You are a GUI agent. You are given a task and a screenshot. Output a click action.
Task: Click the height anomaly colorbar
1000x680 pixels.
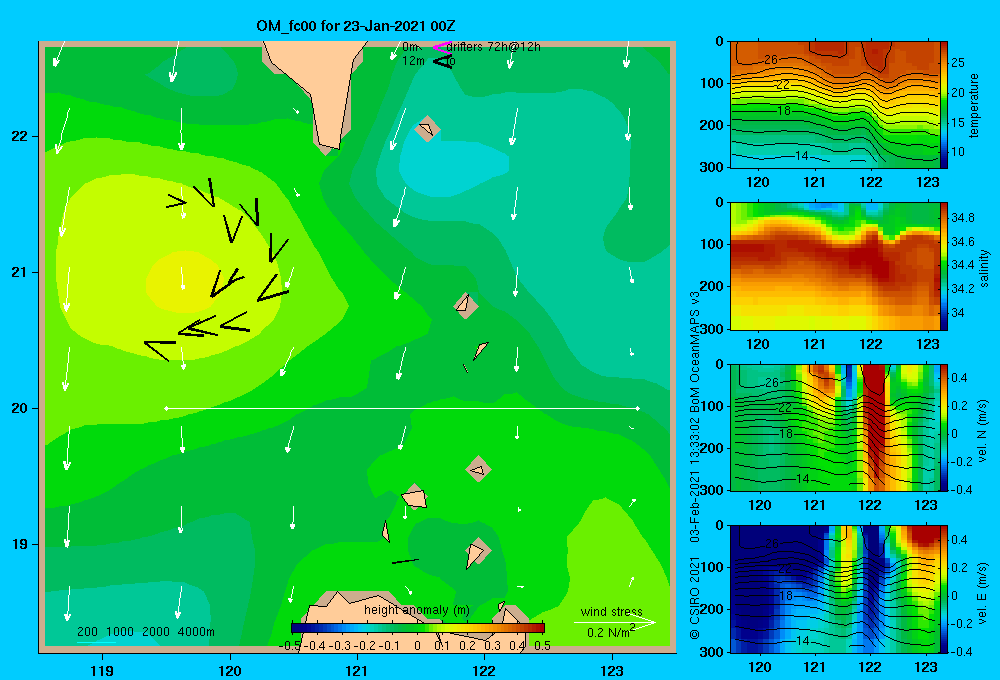click(417, 628)
